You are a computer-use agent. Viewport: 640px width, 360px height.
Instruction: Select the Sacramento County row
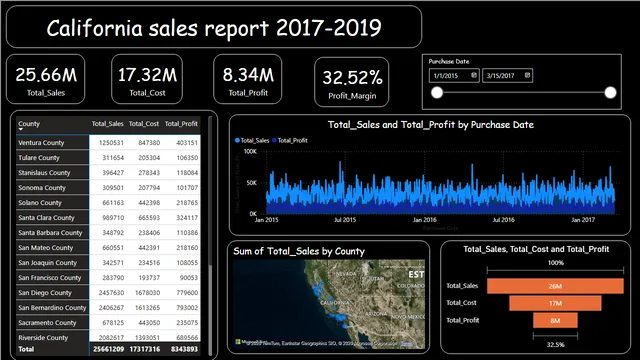pyautogui.click(x=108, y=322)
